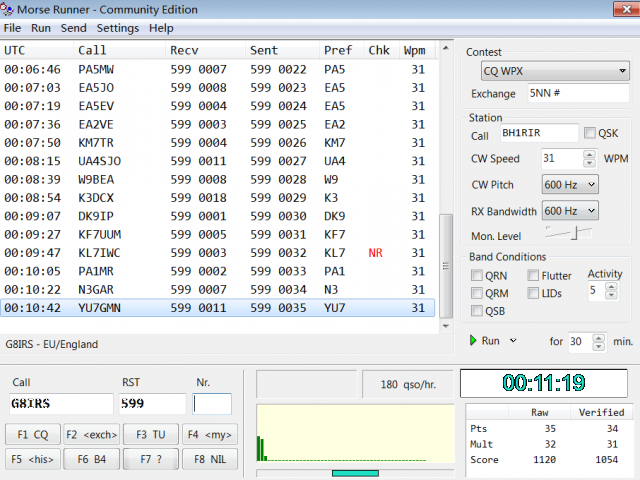The width and height of the screenshot is (640, 480).
Task: Click the red NR check flag
Action: tap(376, 253)
